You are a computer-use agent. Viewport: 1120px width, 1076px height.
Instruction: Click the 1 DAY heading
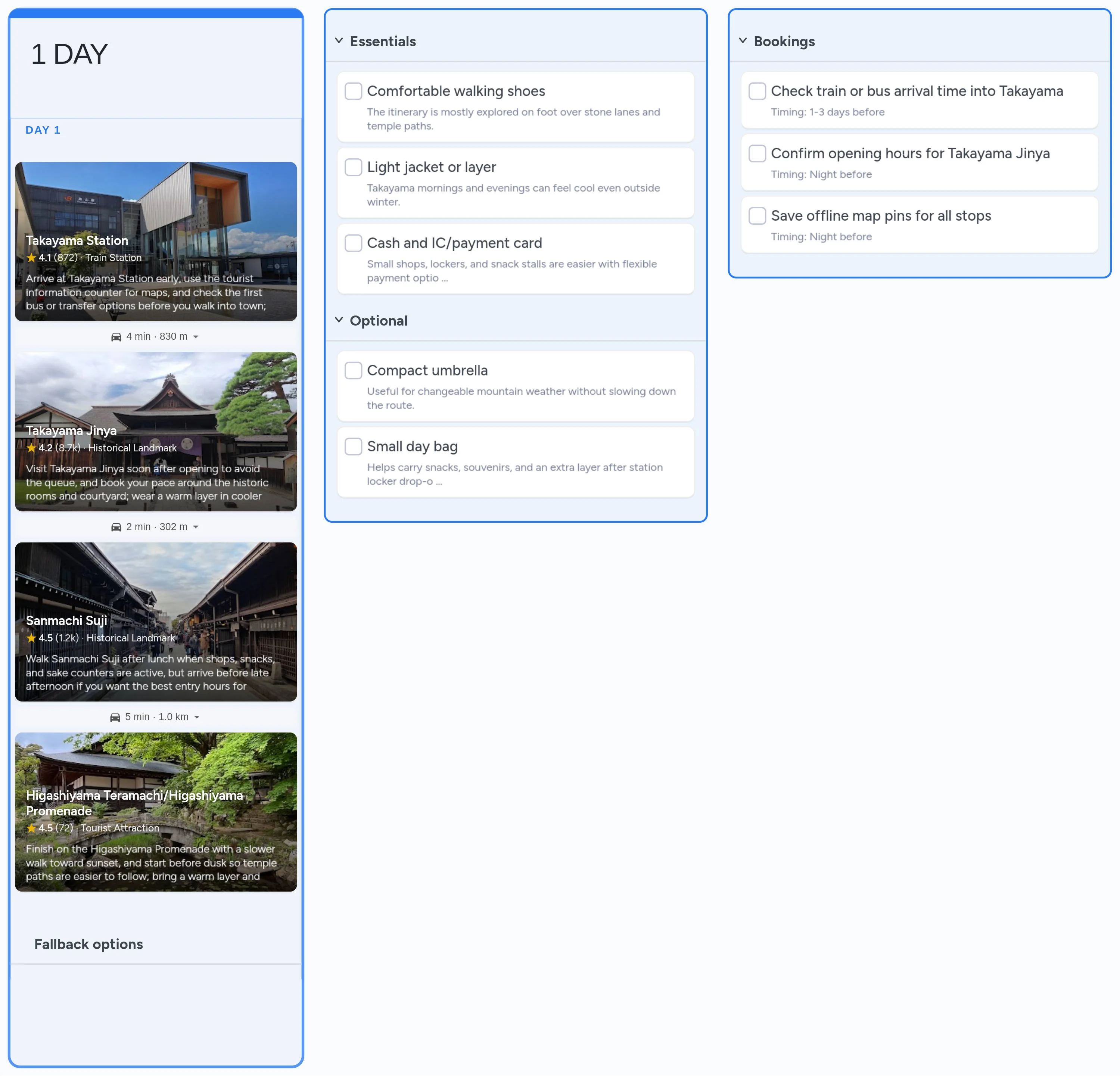[x=69, y=53]
